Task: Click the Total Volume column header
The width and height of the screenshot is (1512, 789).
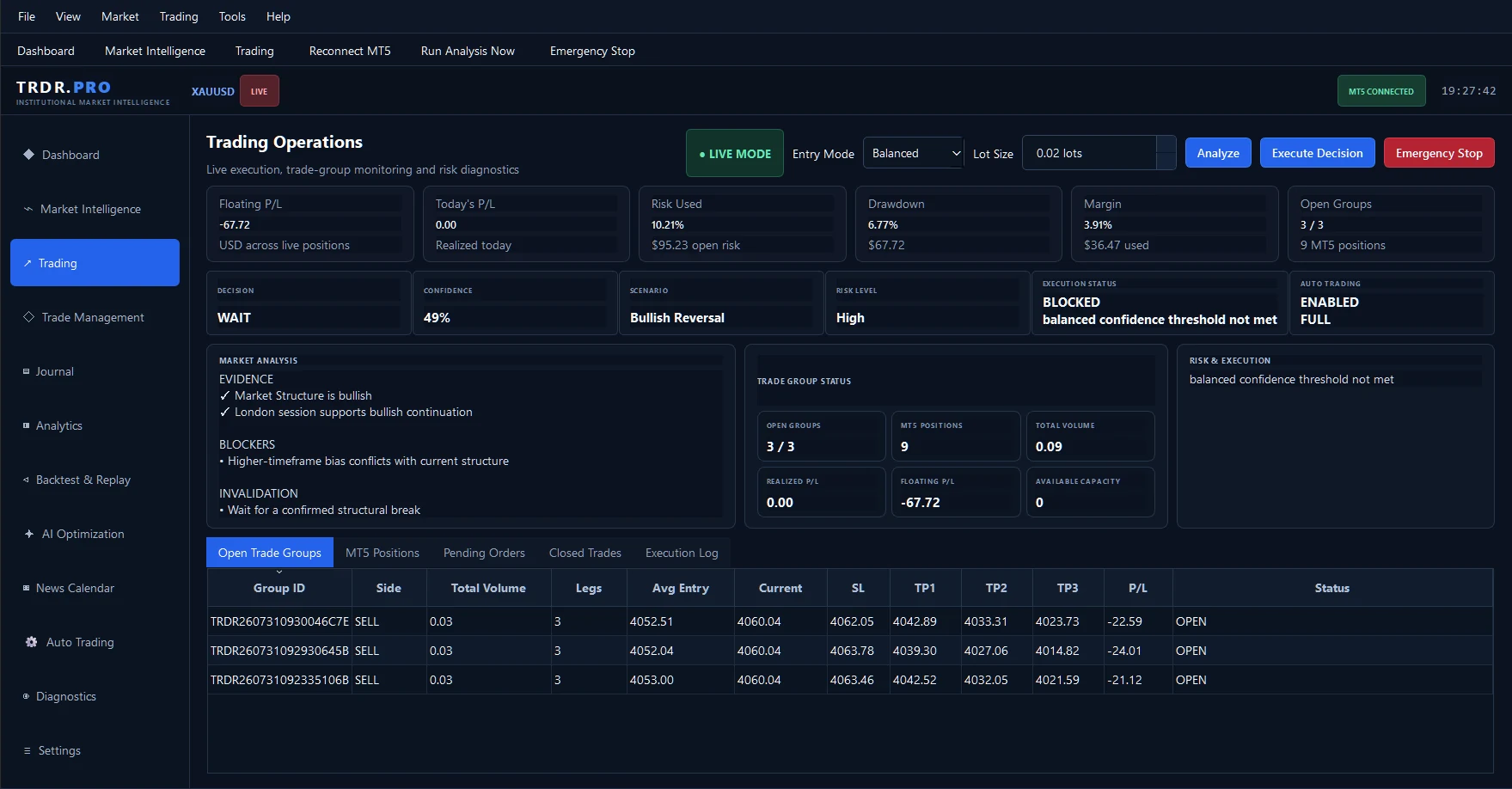Action: coord(488,588)
